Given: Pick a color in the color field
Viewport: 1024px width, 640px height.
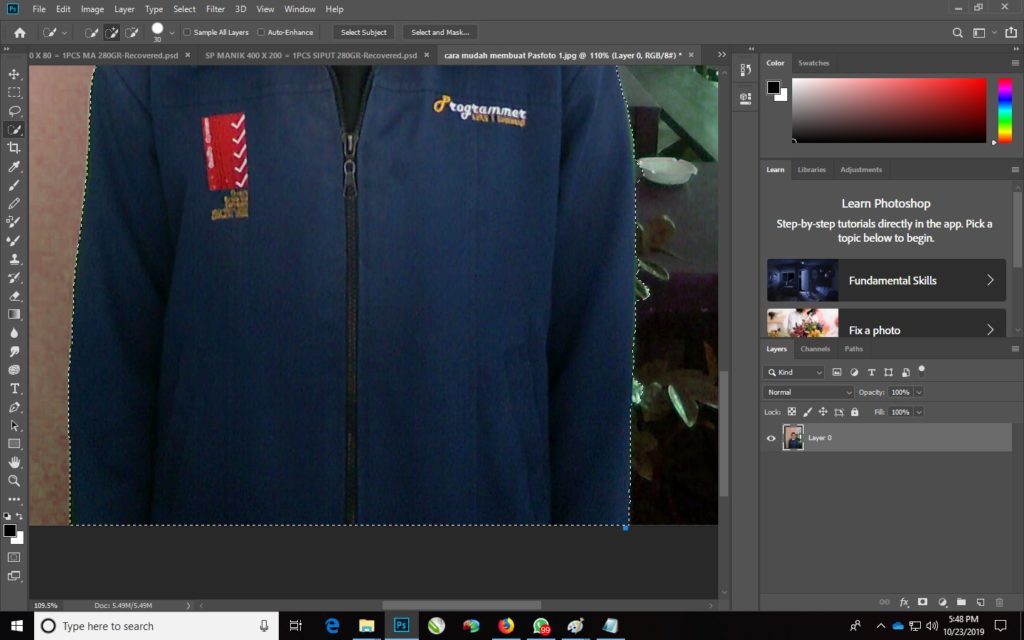Looking at the screenshot, I should (889, 110).
